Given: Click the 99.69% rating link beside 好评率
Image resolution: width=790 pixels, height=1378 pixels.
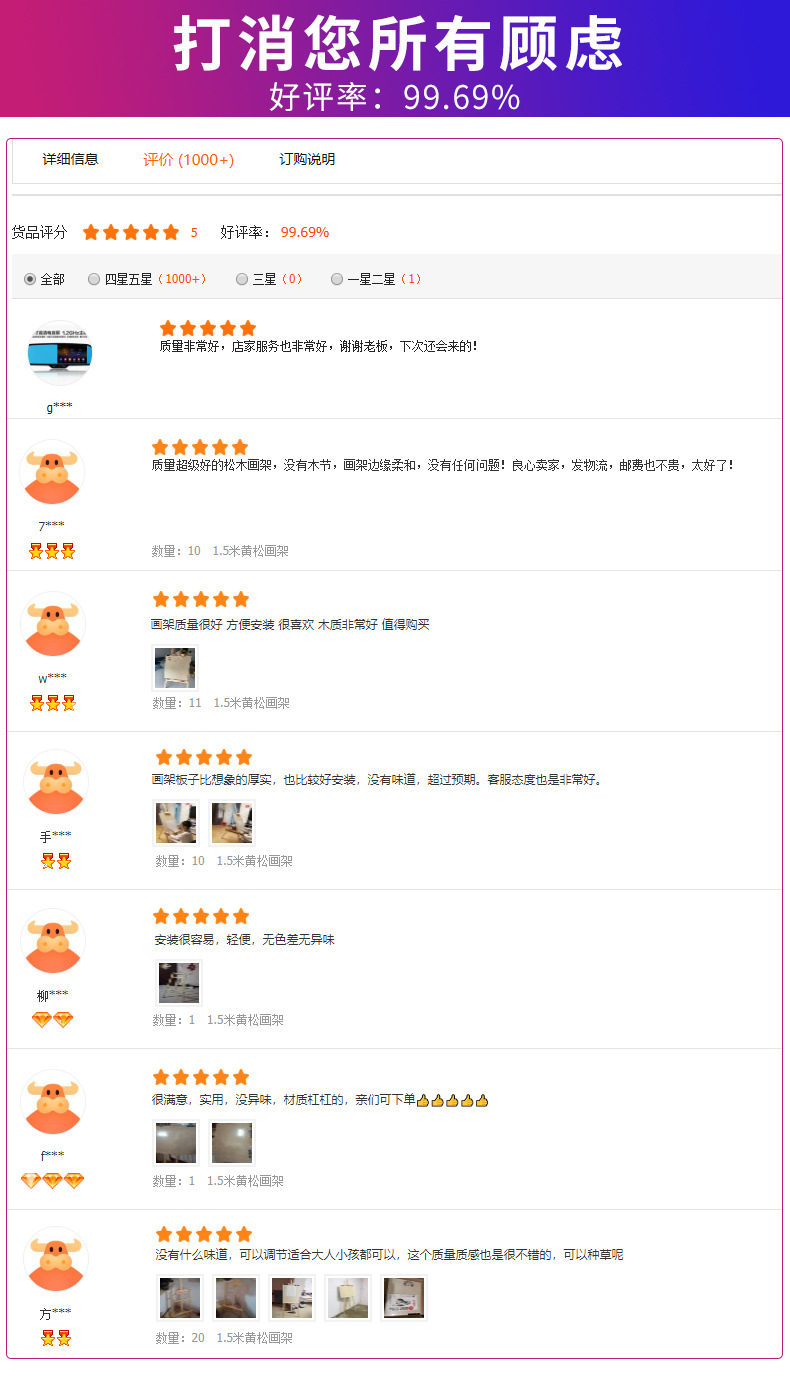Looking at the screenshot, I should [305, 232].
